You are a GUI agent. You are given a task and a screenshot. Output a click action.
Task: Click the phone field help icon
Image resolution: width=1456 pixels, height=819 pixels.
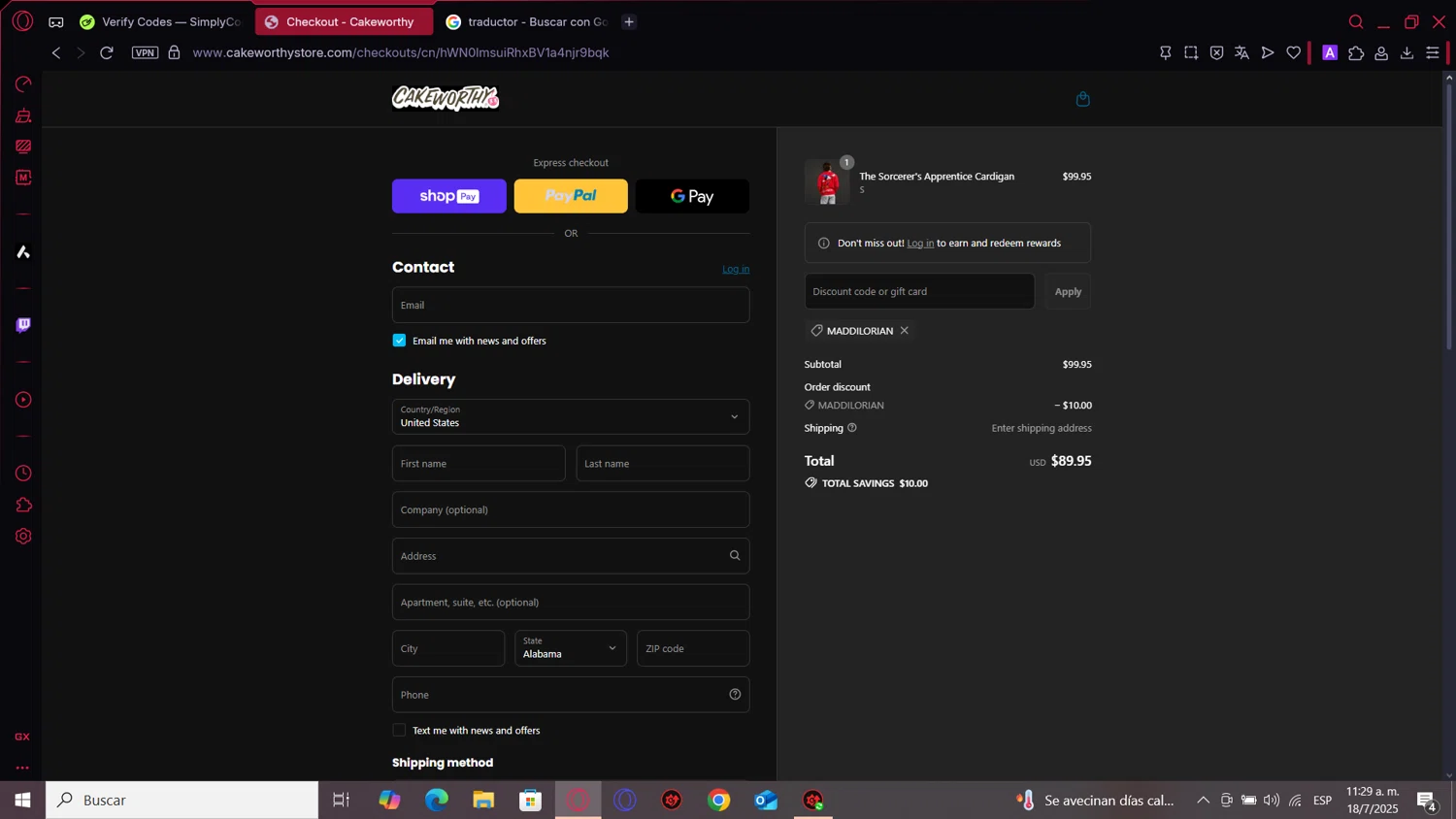tap(735, 695)
